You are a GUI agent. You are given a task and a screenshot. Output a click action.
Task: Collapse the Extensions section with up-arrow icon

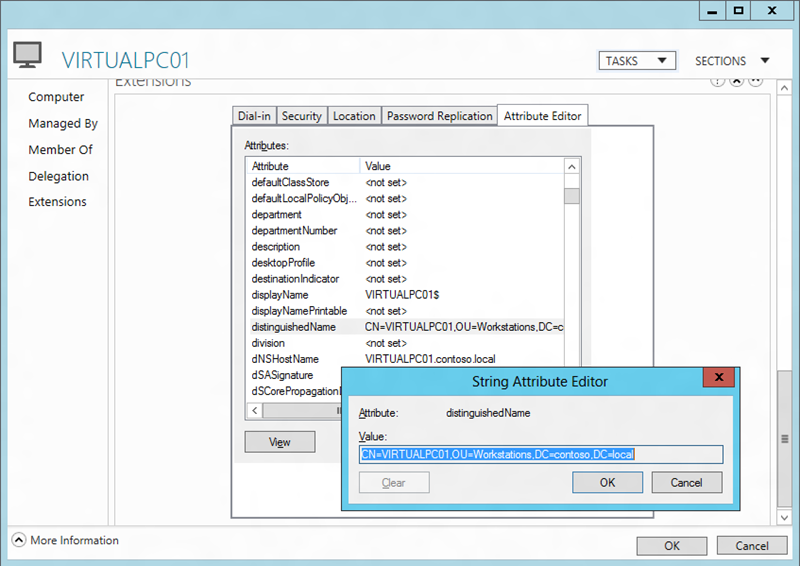738,81
